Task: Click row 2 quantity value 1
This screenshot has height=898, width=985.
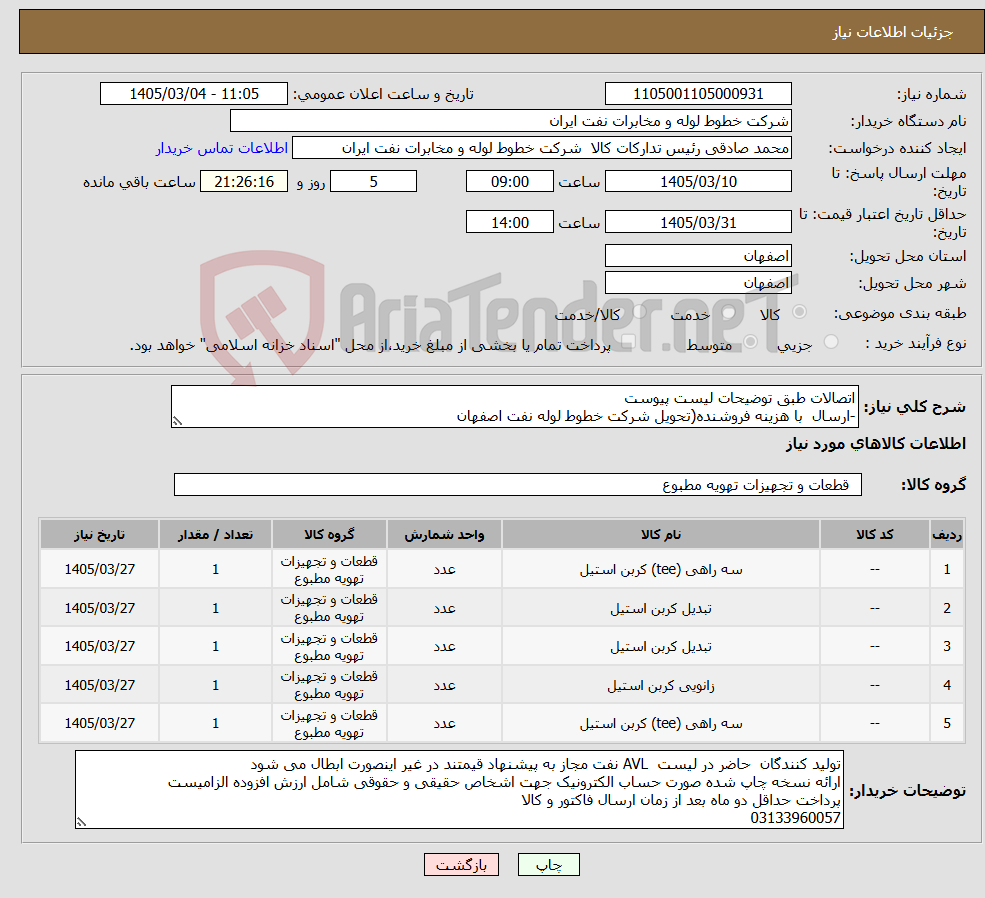Action: 215,609
